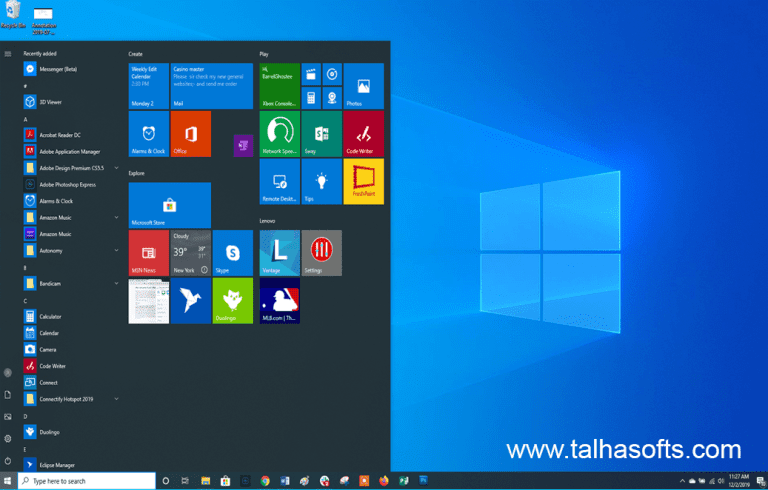Screen dimensions: 768x490
Task: Open the Weekly Edit Calendar tile
Action: [148, 86]
